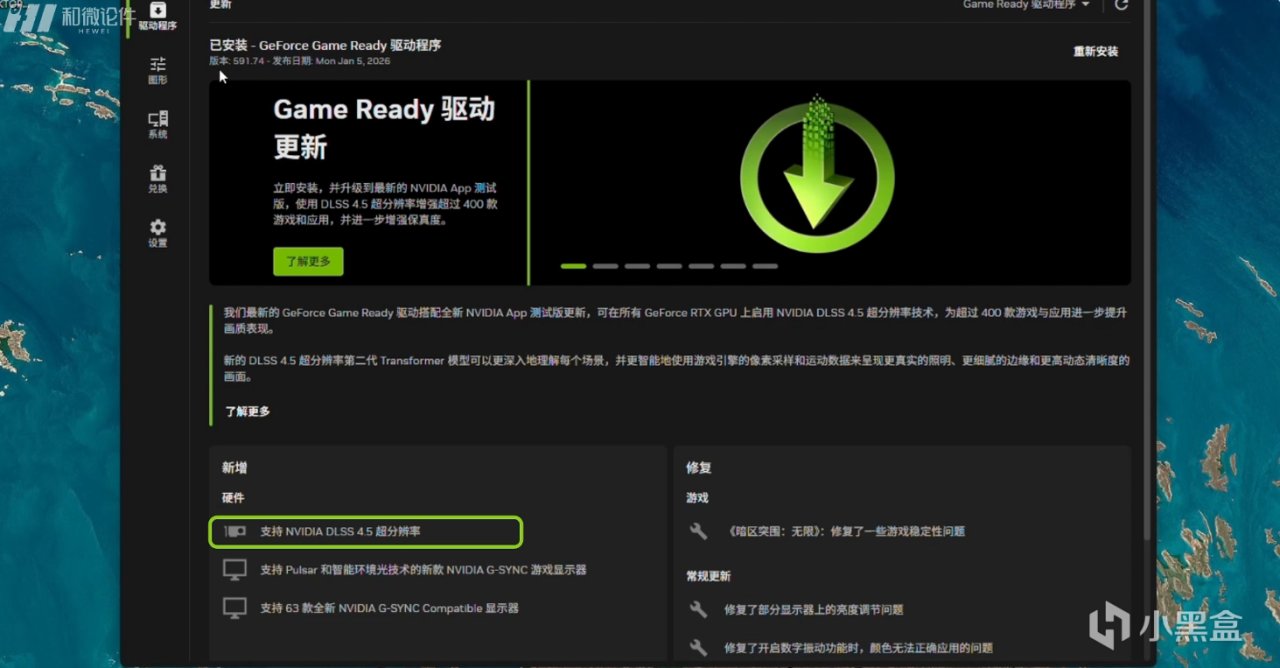Select the third carousel indicator
Screen dimensions: 1280x668
click(x=637, y=266)
